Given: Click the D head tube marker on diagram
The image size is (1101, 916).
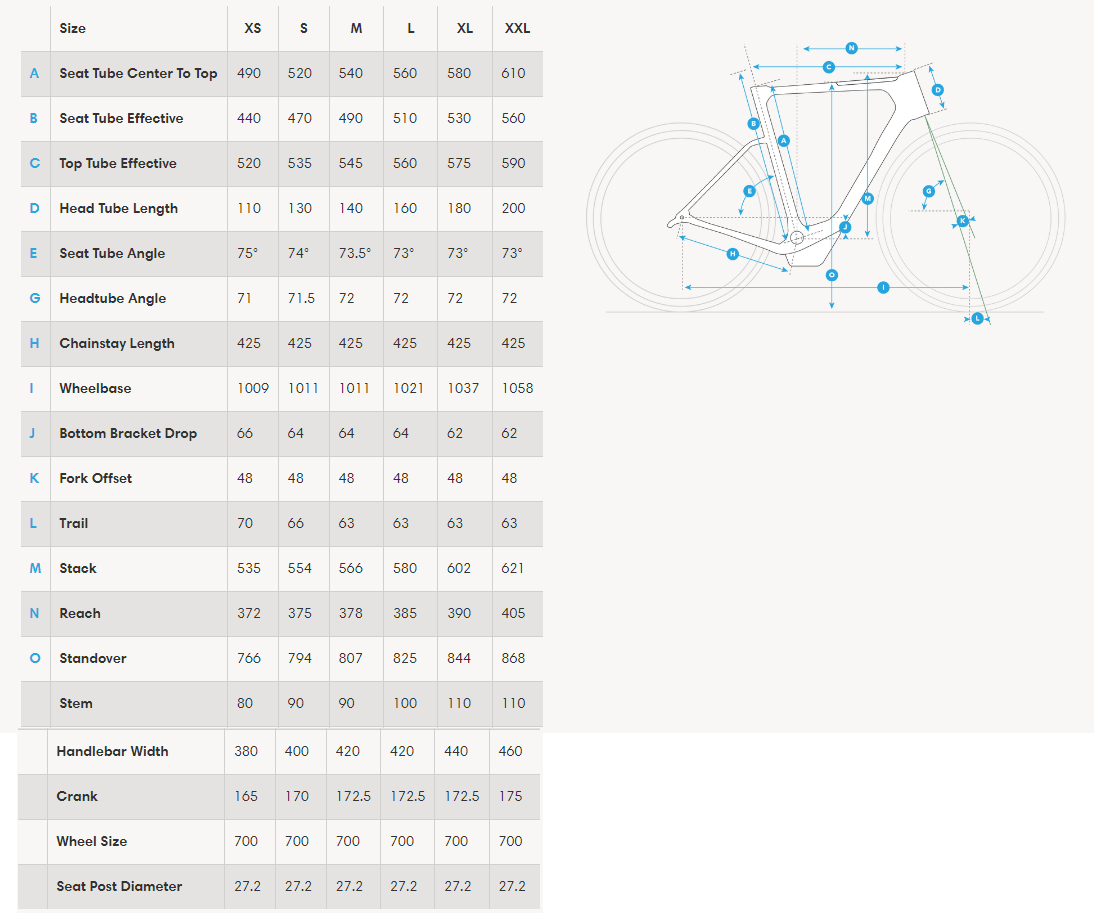Looking at the screenshot, I should pos(937,90).
